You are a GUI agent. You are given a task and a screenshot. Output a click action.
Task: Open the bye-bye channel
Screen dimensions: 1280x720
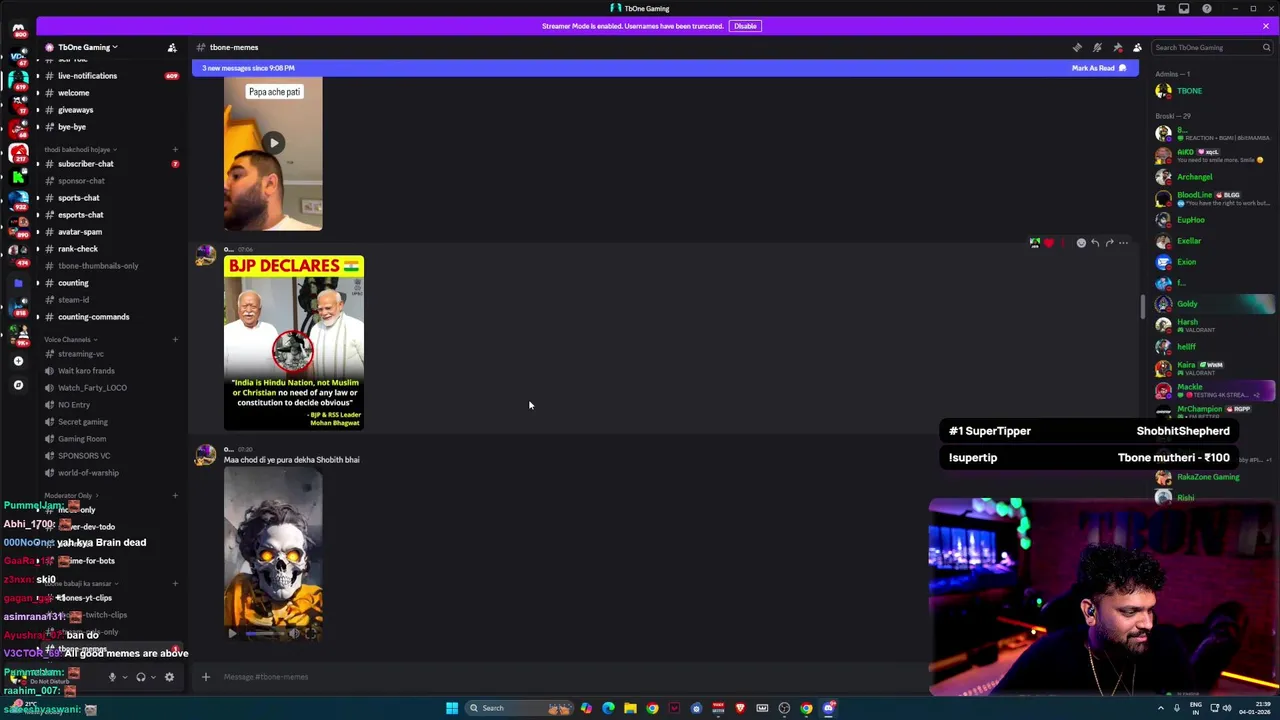pos(72,127)
